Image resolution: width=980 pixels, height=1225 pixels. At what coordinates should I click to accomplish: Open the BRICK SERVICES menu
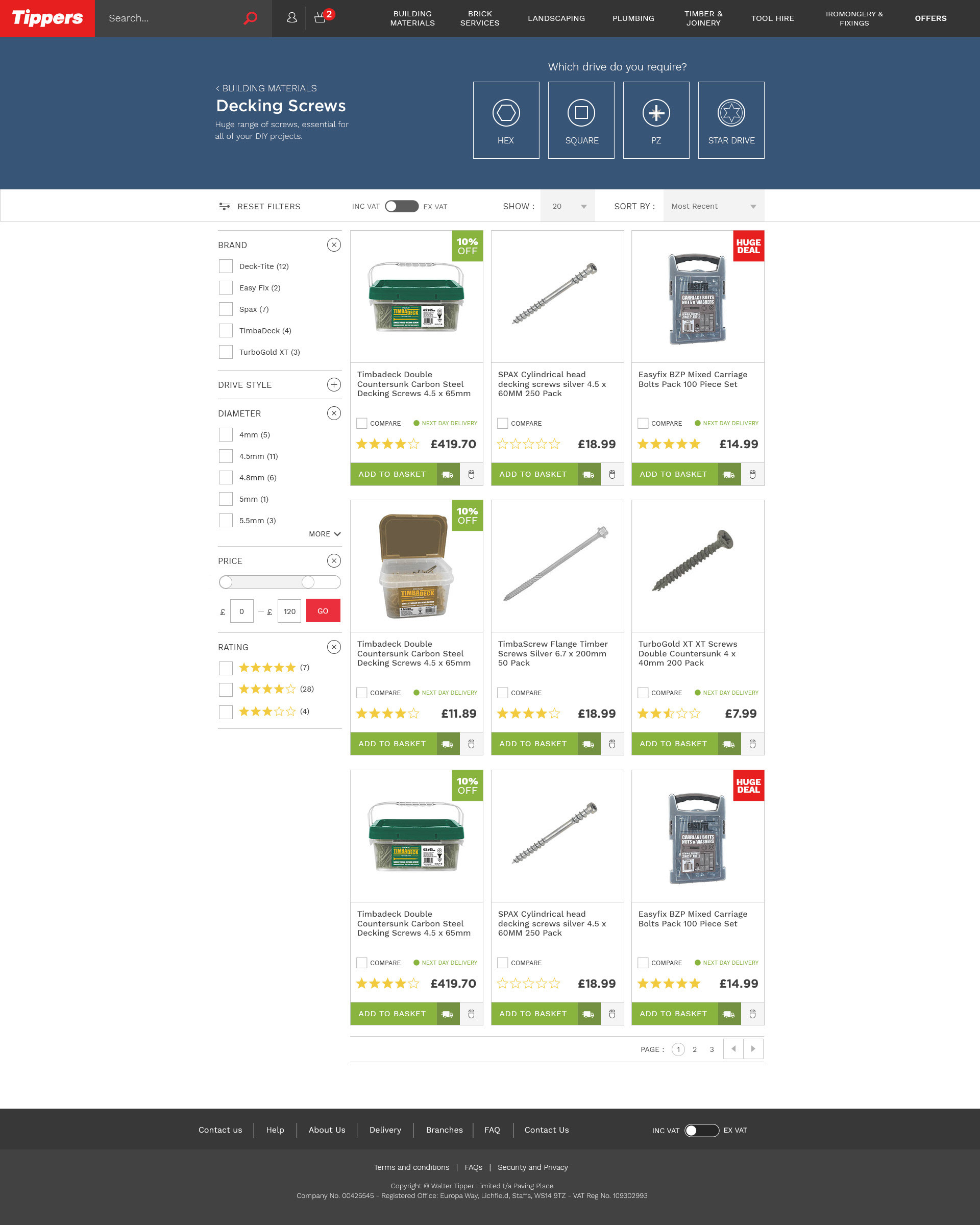[479, 18]
